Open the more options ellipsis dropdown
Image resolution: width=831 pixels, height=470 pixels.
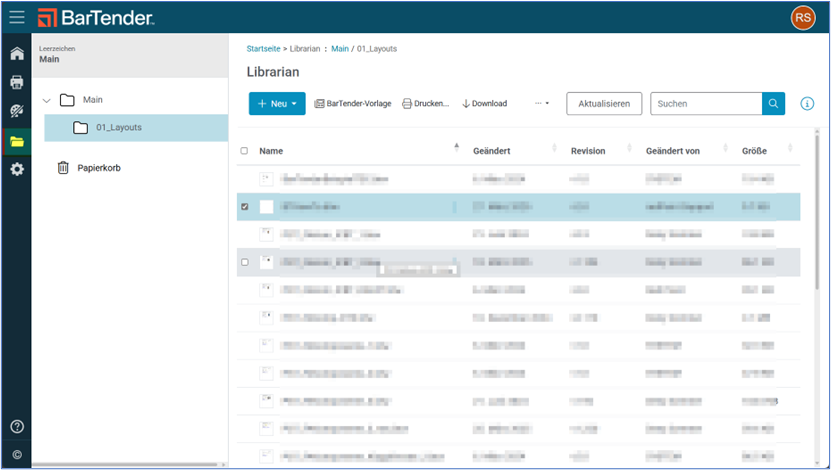(x=542, y=104)
